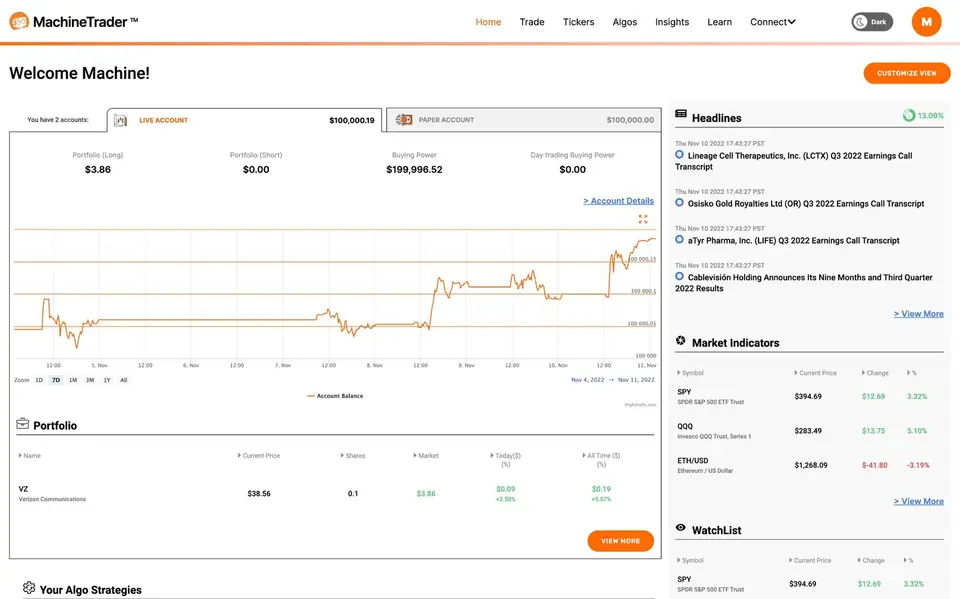960x599 pixels.
Task: Select SPY row in Market Indicators
Action: coord(809,396)
